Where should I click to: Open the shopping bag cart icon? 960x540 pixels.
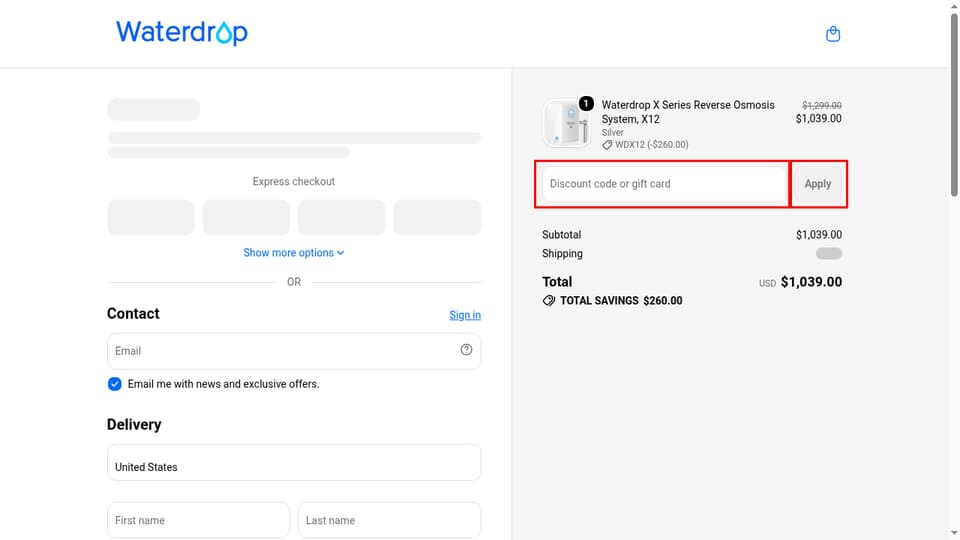pyautogui.click(x=833, y=34)
